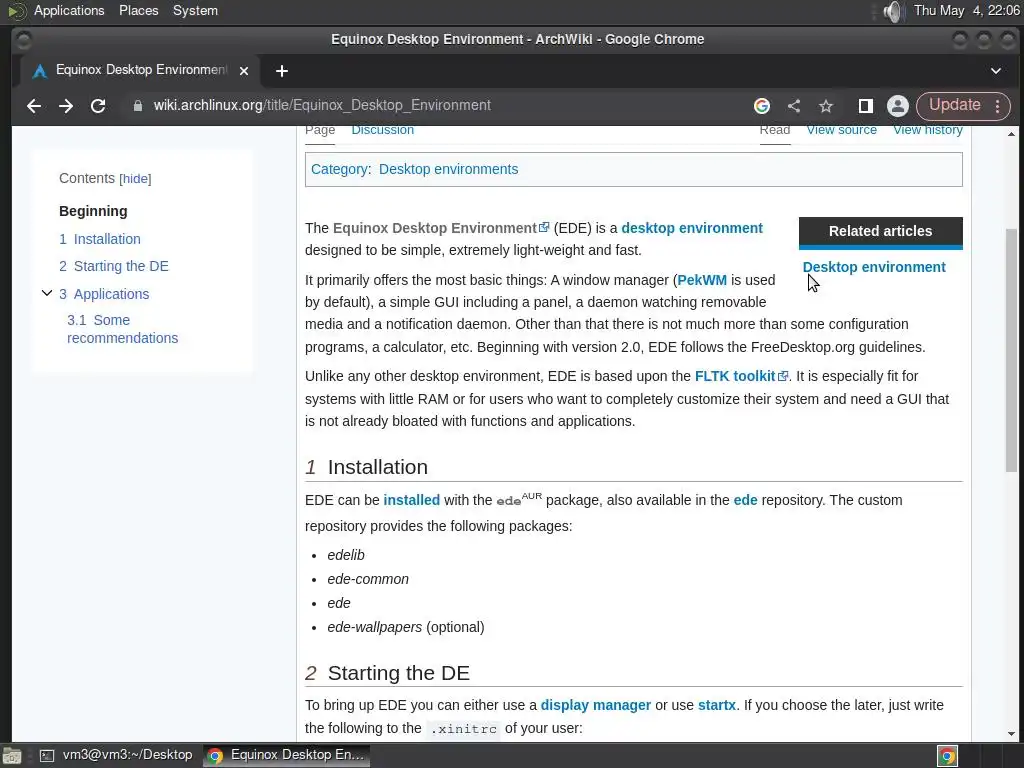Screen dimensions: 1024x768
Task: Open Equinox Desktop Environment external link
Action: click(x=441, y=228)
